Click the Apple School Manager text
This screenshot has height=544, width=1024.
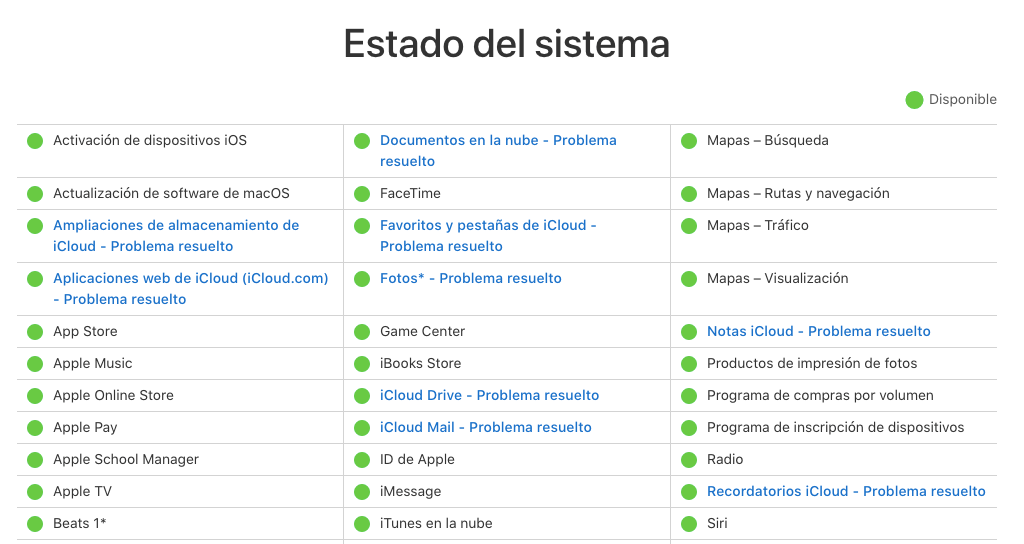[125, 459]
